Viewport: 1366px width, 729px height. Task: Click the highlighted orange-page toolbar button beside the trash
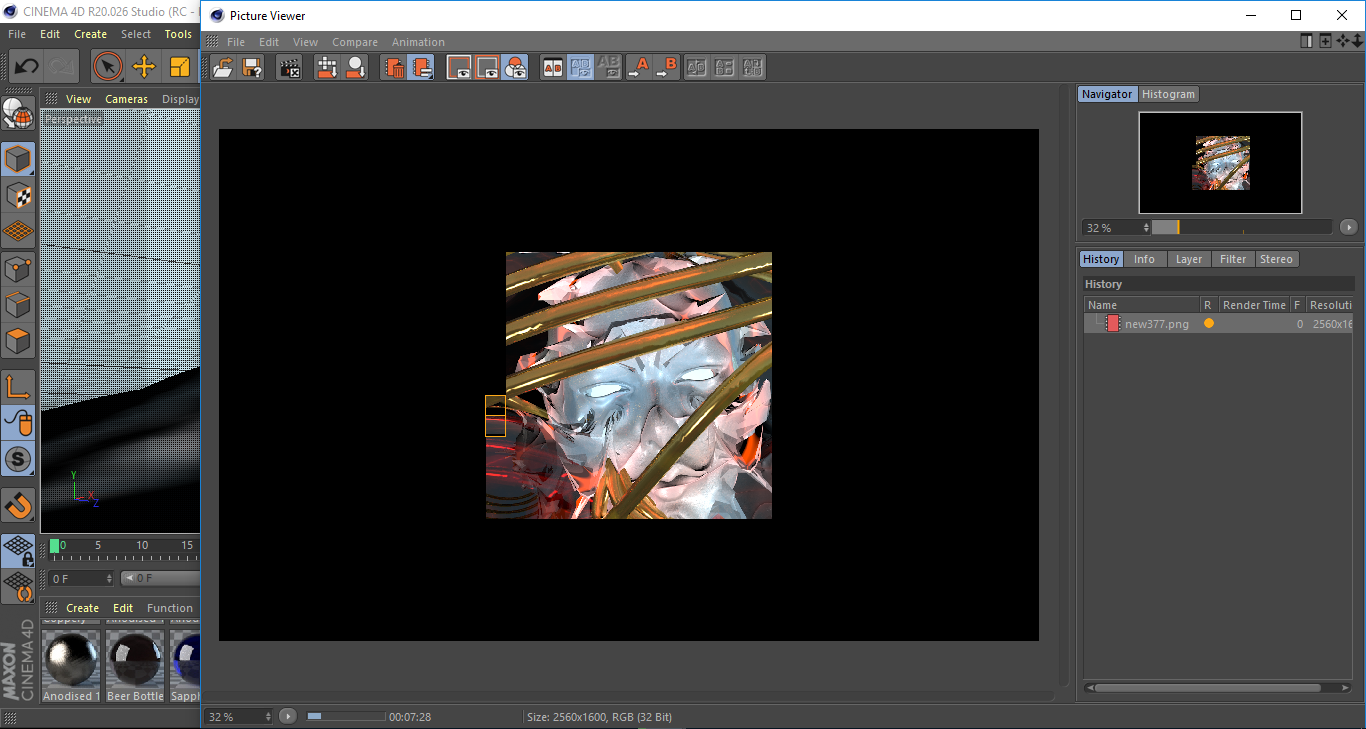[421, 67]
